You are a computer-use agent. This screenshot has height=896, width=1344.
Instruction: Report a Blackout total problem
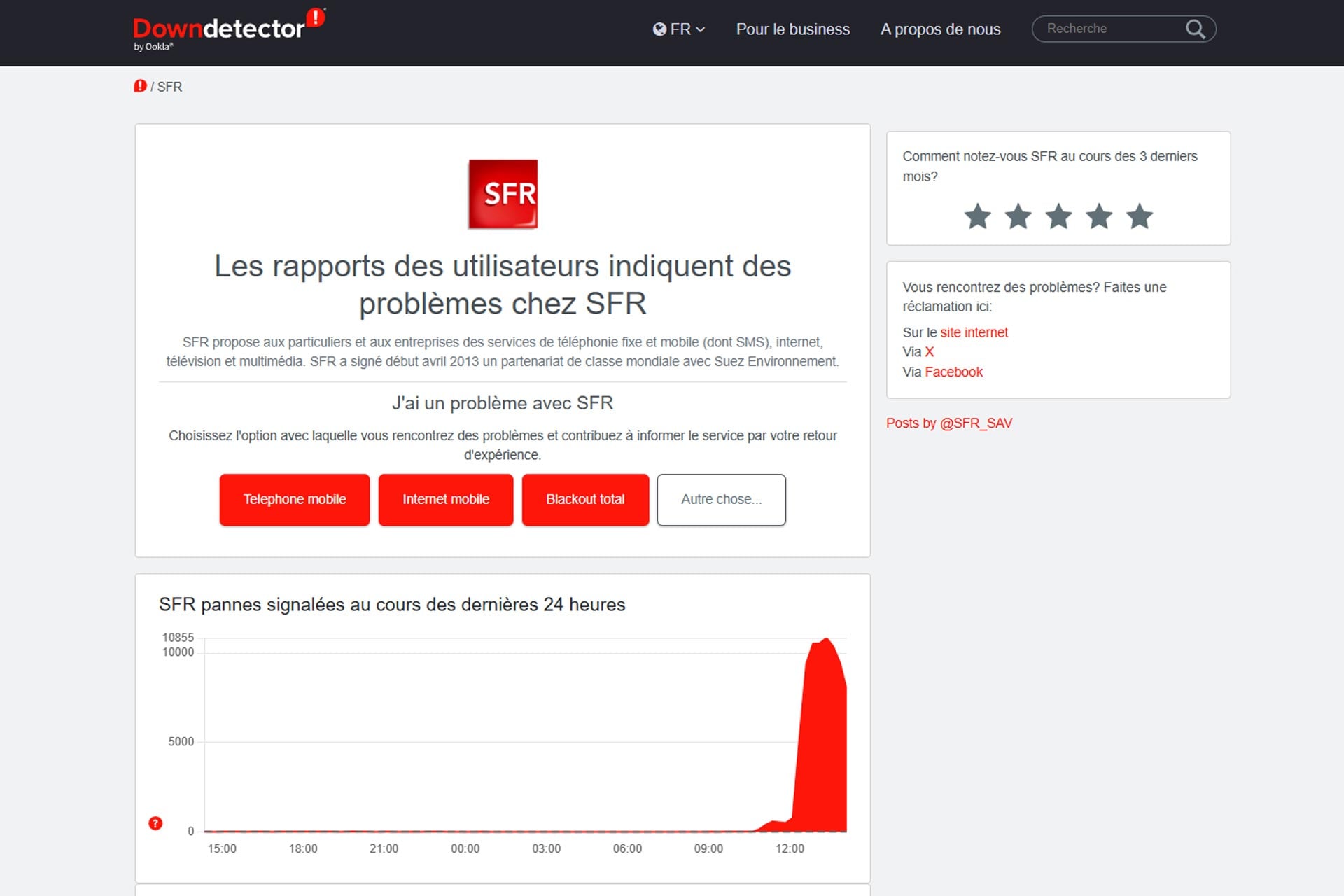(585, 499)
